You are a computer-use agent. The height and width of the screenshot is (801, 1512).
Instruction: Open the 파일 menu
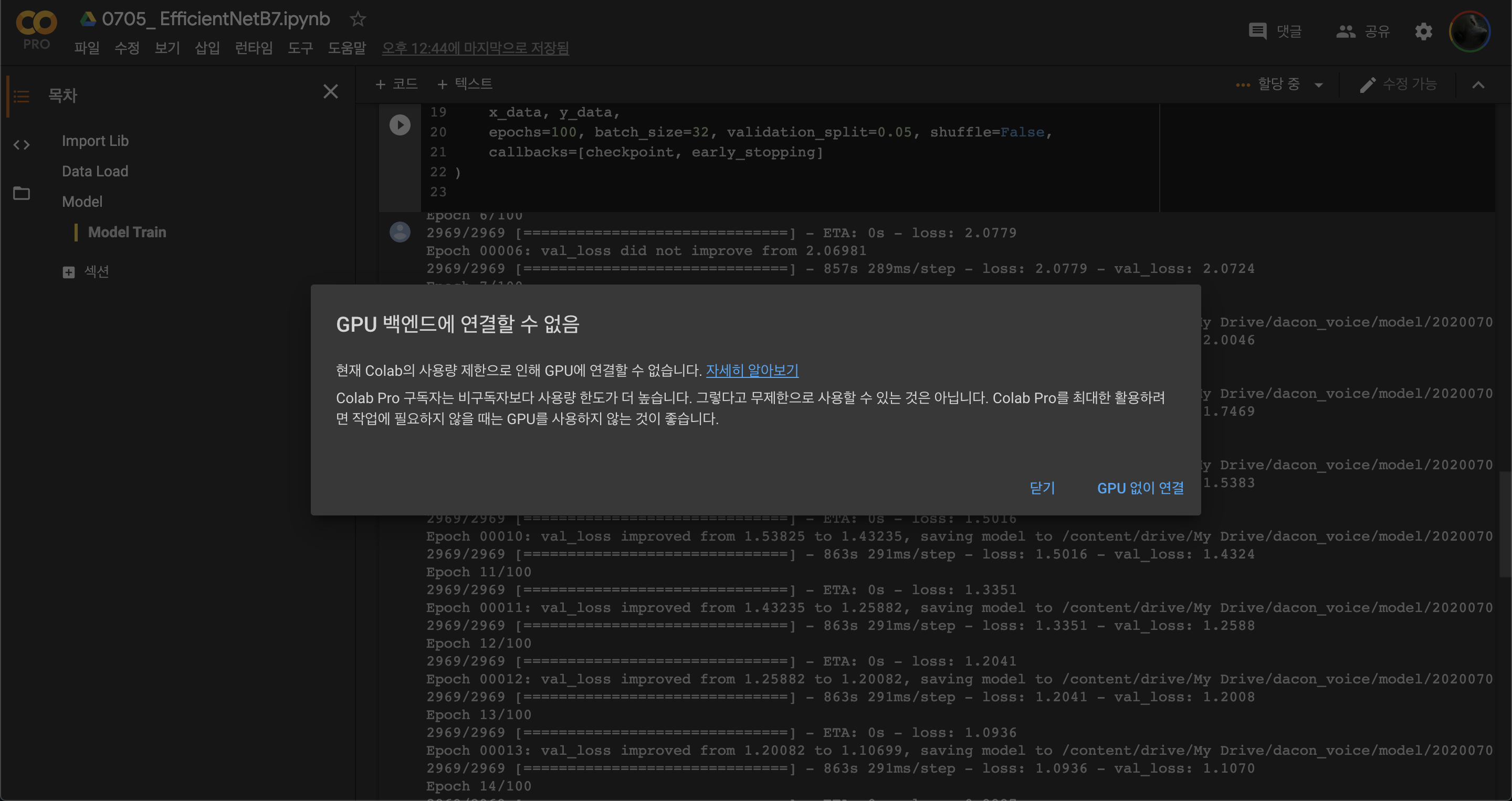pos(87,48)
